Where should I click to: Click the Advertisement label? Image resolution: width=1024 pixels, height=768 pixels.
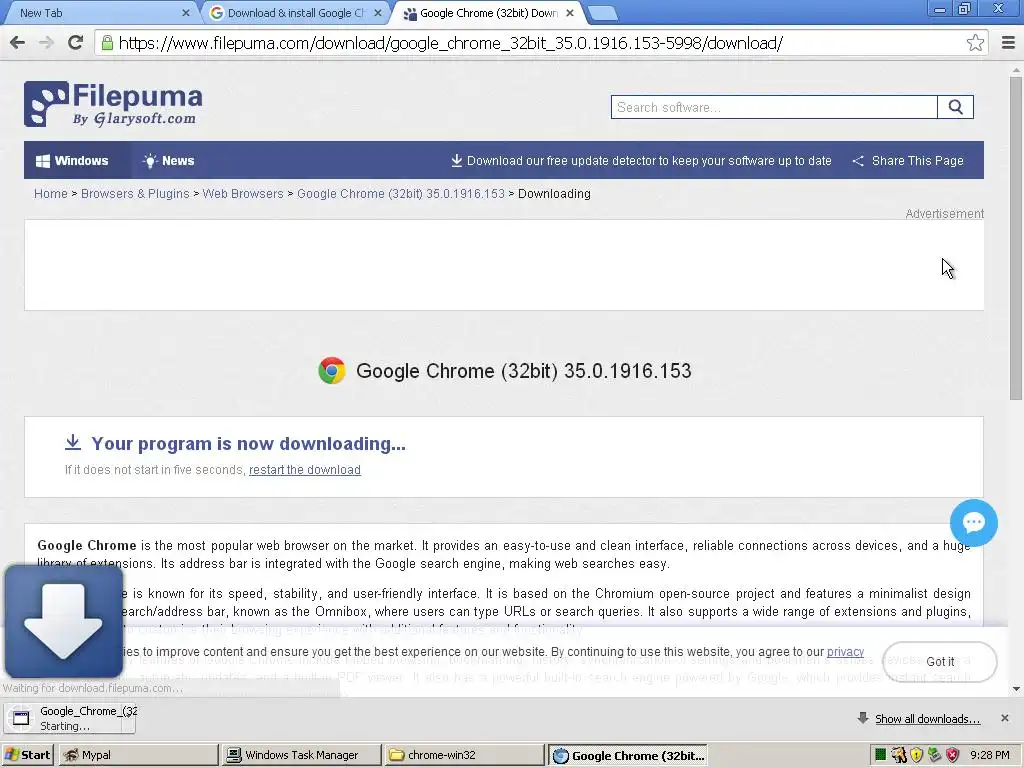944,214
